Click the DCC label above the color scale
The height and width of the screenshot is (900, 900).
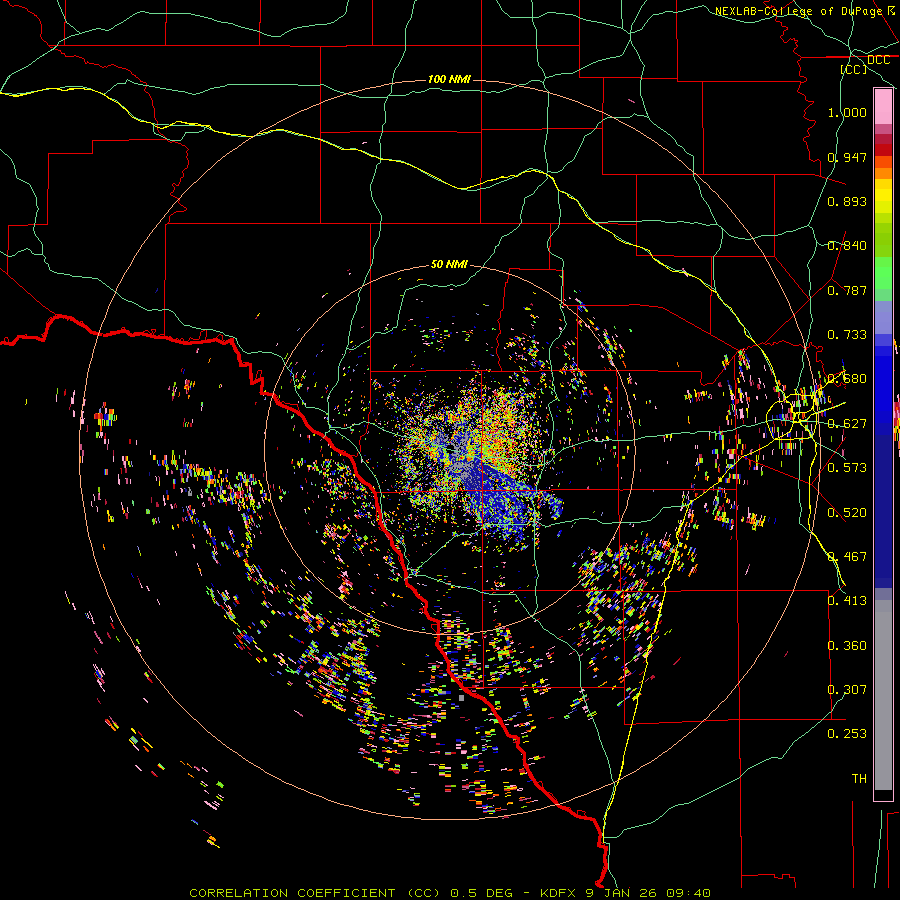coord(878,60)
